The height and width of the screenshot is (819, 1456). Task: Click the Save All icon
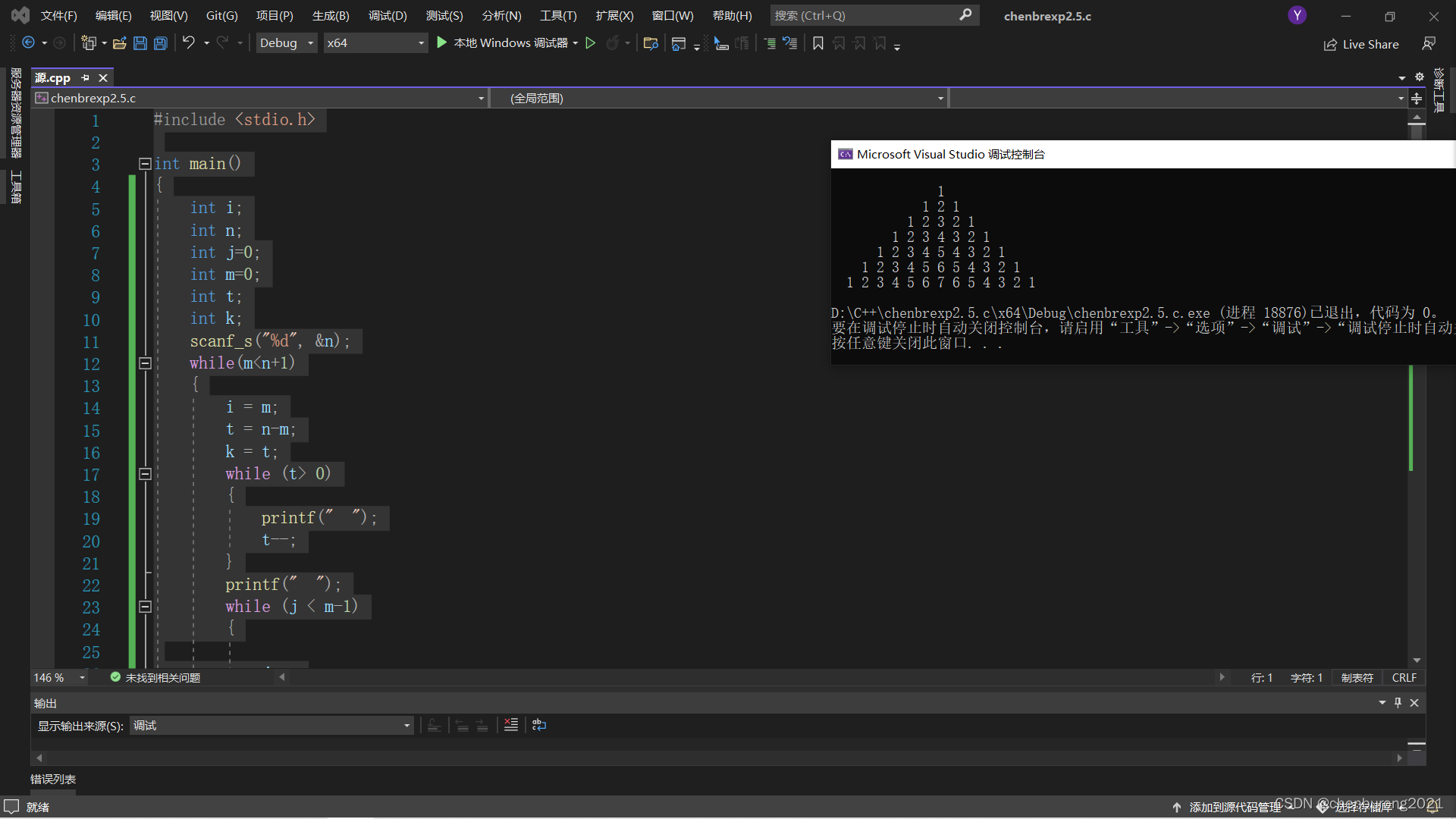click(161, 43)
